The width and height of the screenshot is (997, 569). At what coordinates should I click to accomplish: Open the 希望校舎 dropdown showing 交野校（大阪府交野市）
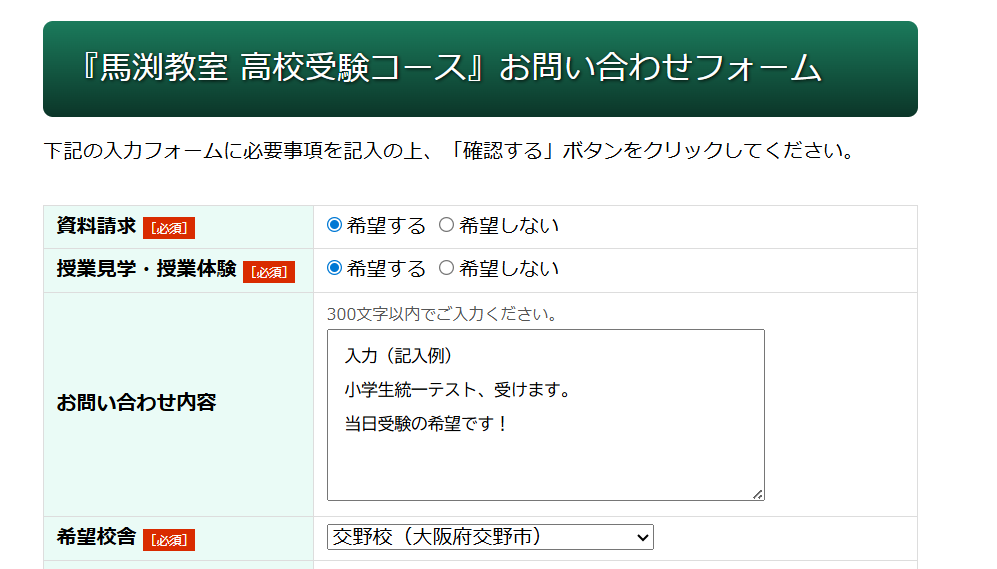[480, 537]
